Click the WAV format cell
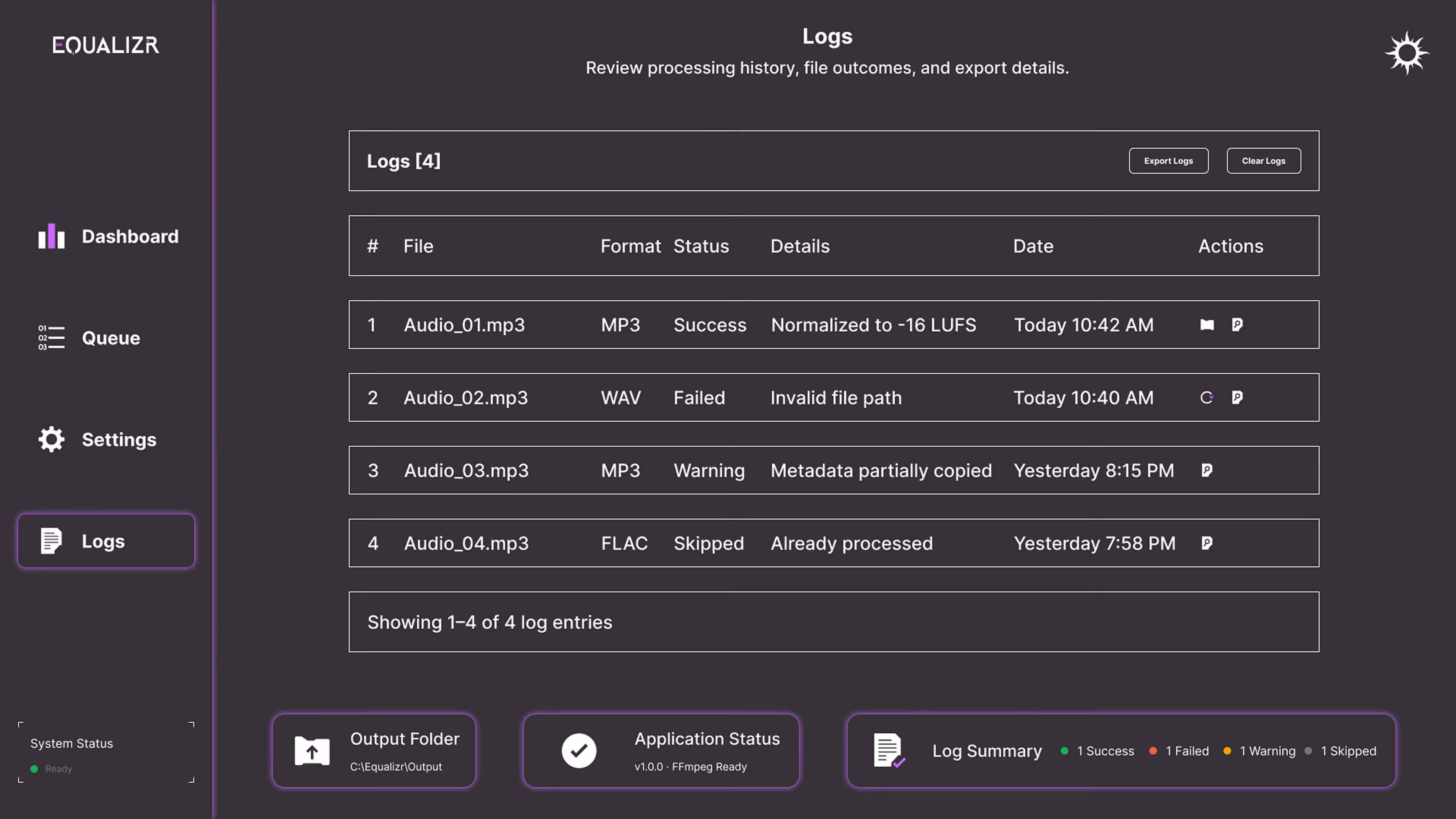The height and width of the screenshot is (819, 1456). [x=621, y=398]
